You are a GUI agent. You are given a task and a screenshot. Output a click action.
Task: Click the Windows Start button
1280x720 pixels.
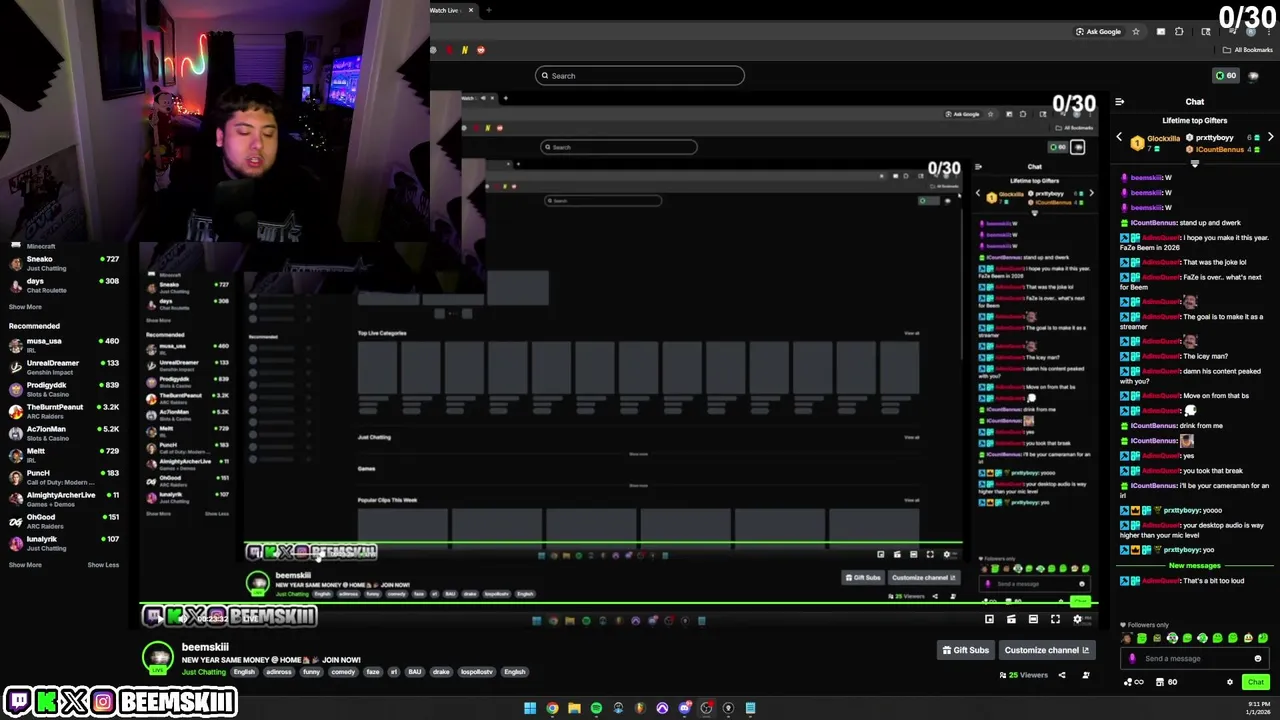point(530,708)
